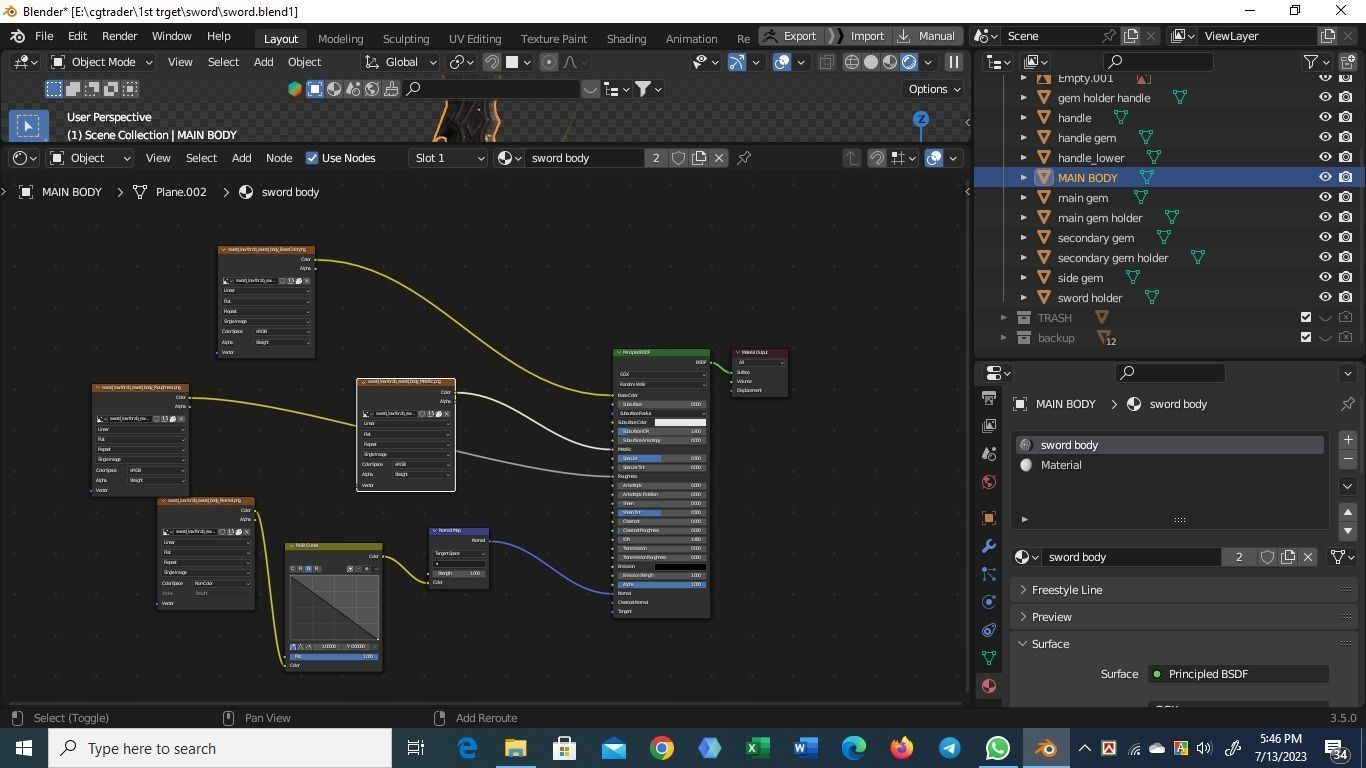Hide handle gem with eye icon
1366x768 pixels.
pyautogui.click(x=1325, y=138)
